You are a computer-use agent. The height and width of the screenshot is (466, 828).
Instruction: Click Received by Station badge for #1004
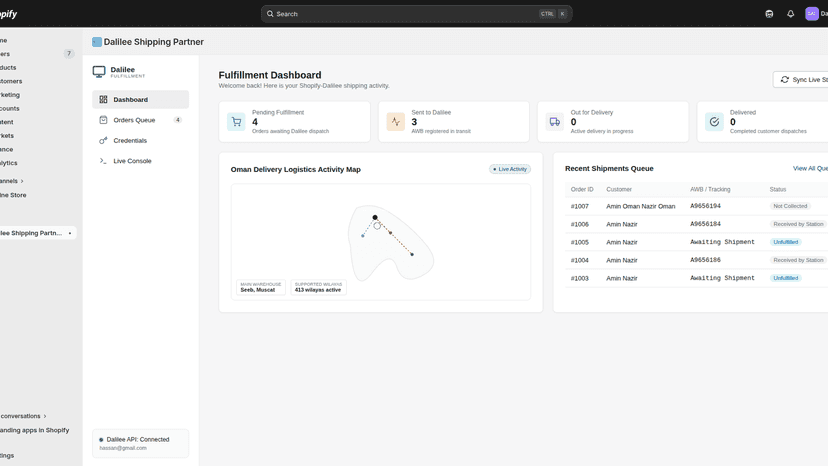coord(798,260)
